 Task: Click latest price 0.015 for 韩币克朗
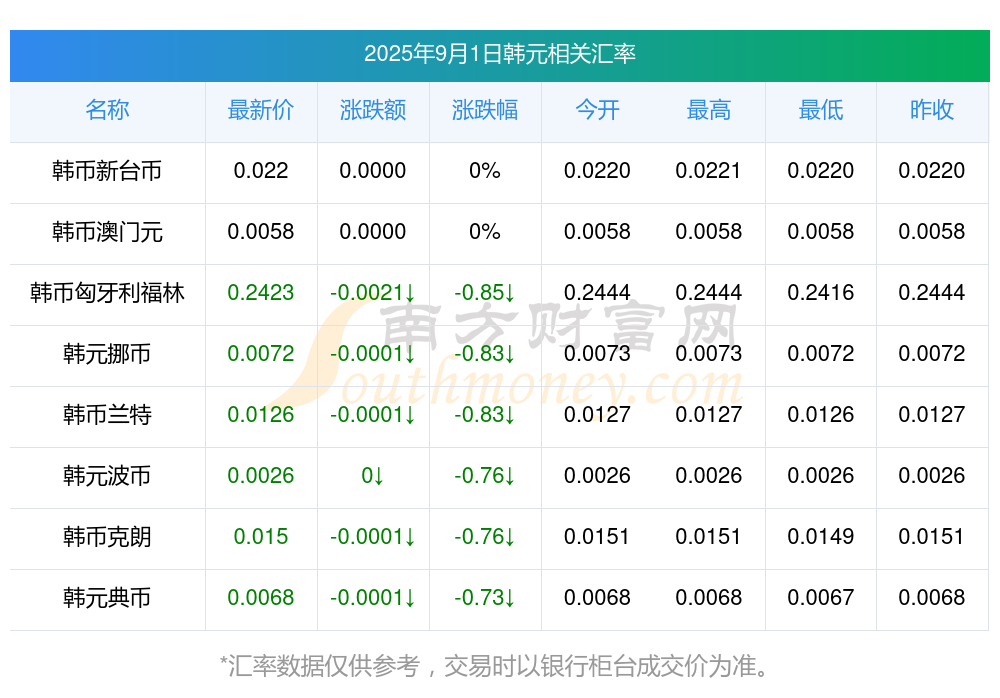coord(261,537)
